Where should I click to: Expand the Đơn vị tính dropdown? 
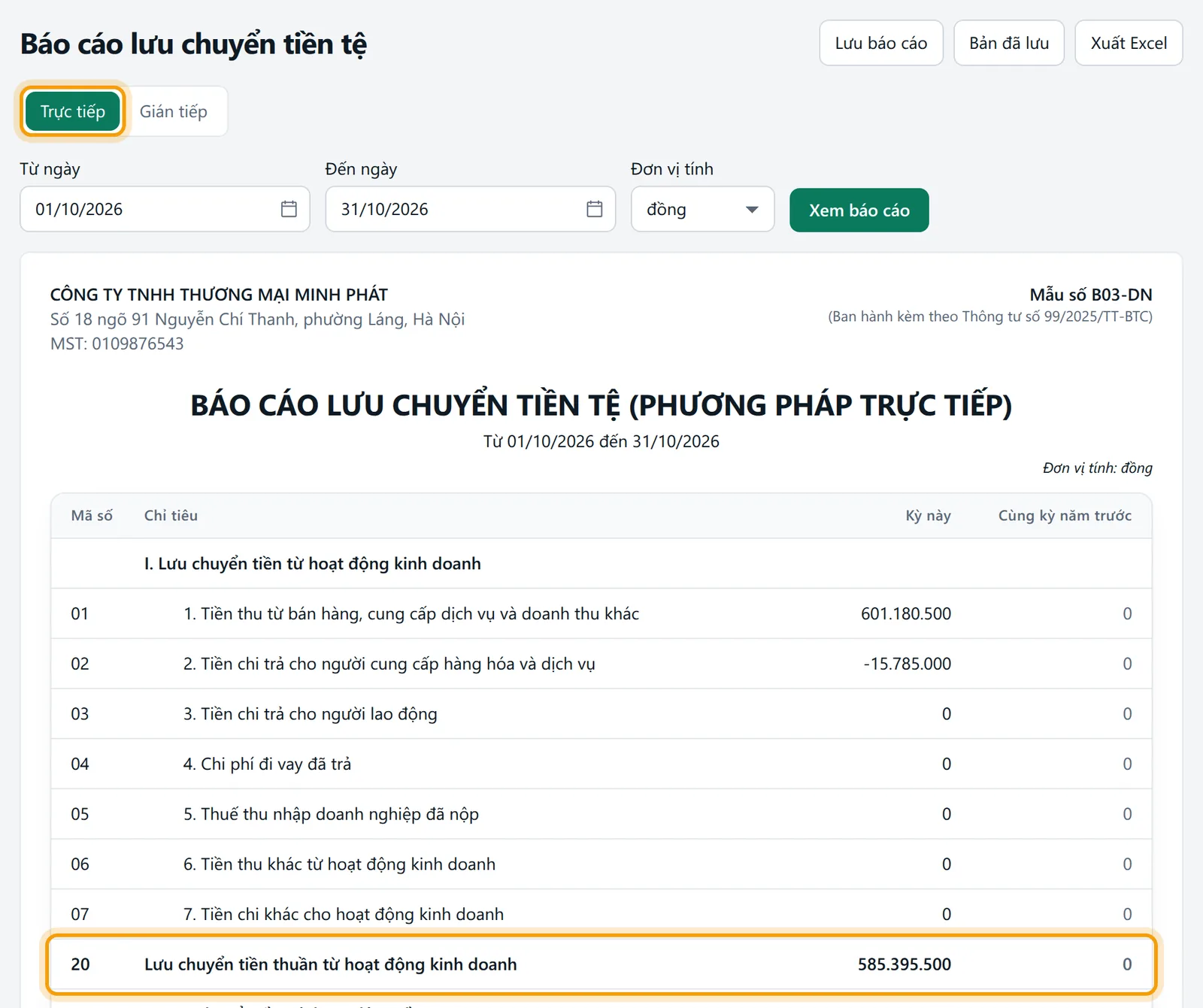pos(702,209)
